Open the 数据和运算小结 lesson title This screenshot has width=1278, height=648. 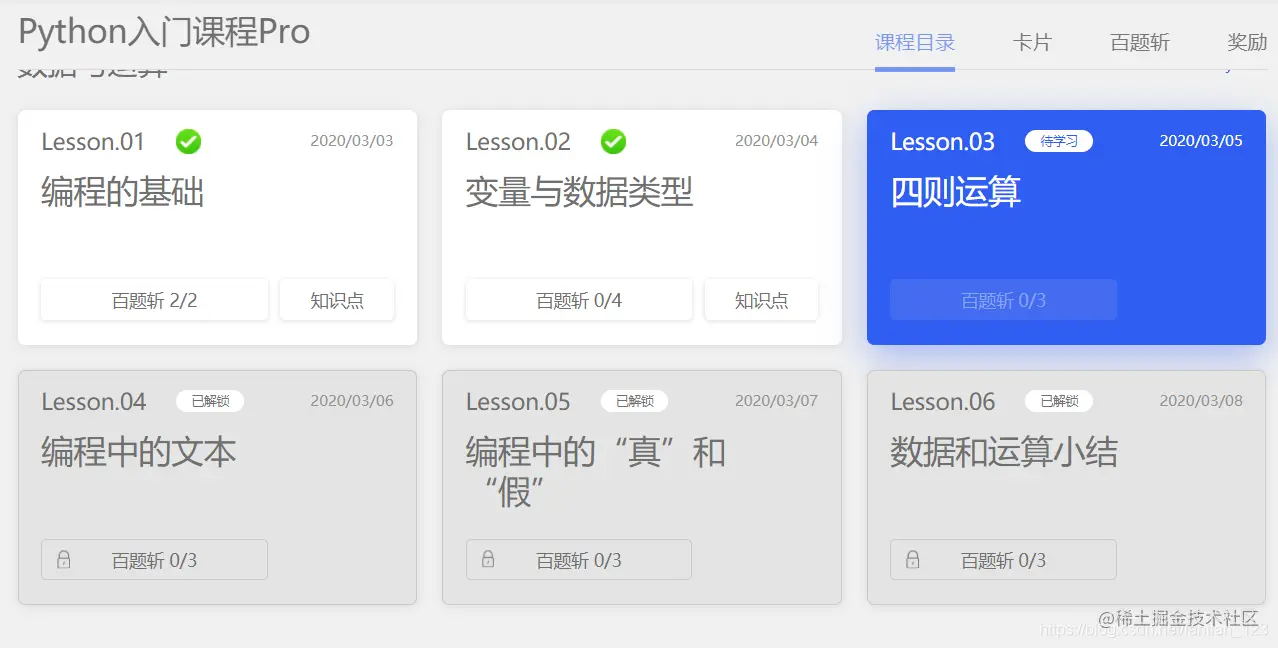click(x=1003, y=452)
